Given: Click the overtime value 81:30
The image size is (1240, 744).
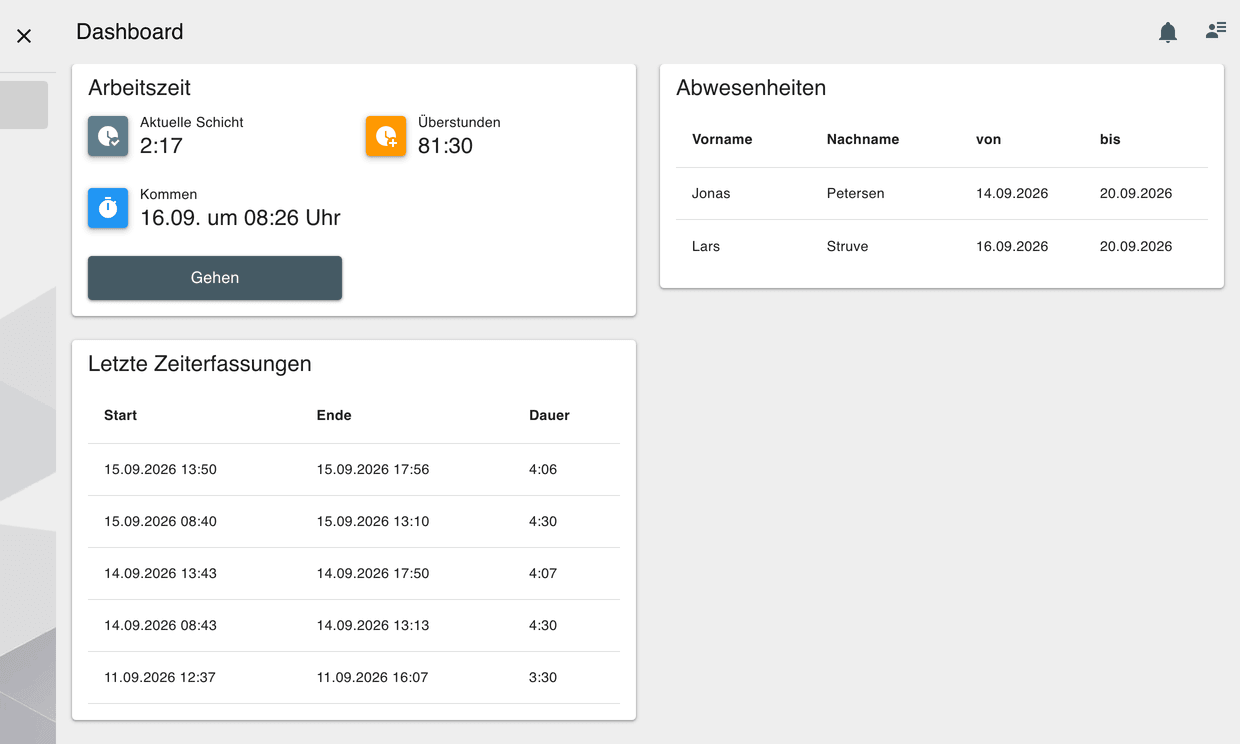Looking at the screenshot, I should [x=445, y=146].
